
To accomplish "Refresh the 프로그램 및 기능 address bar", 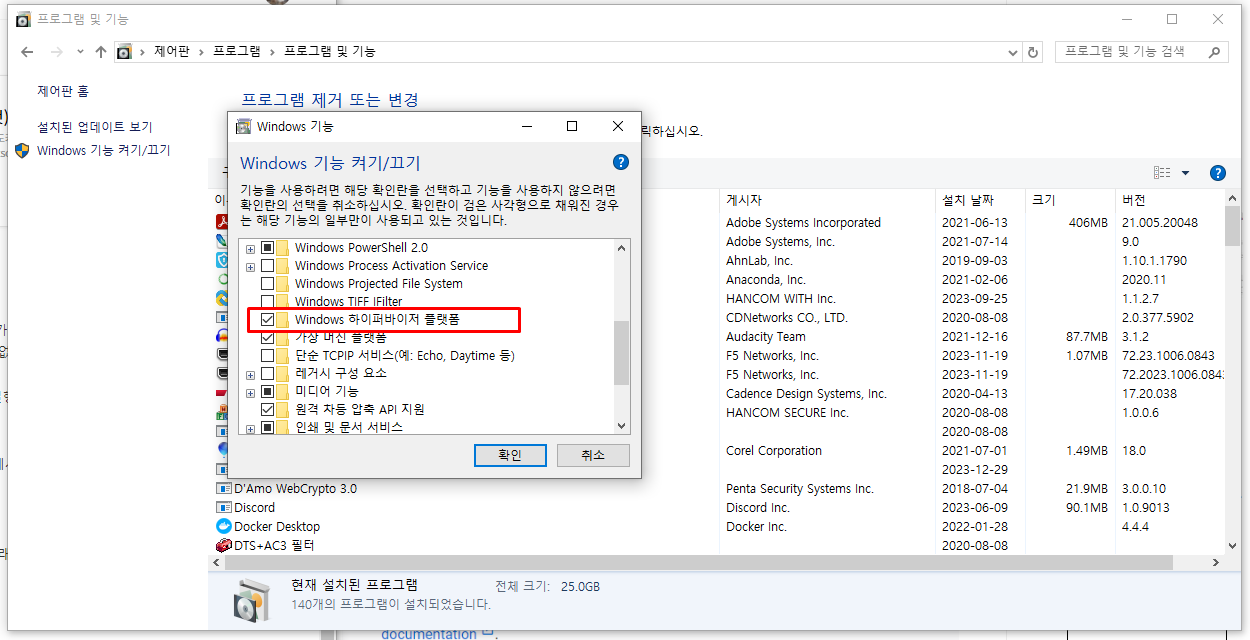I will coord(1033,52).
